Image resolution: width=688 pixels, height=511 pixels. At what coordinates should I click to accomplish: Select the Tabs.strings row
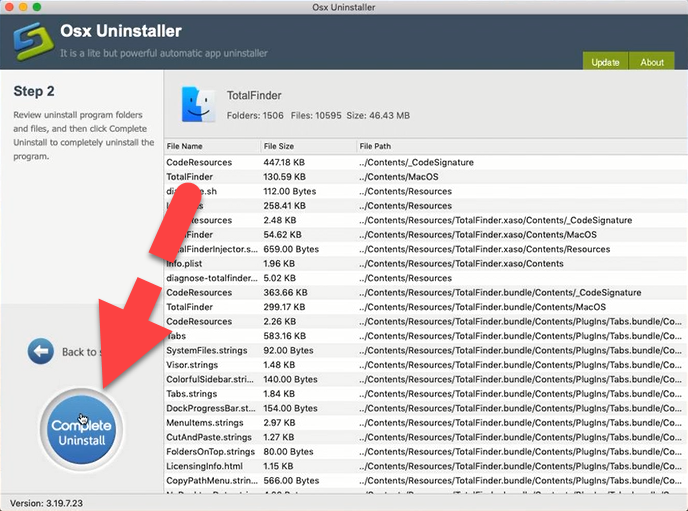[x=426, y=394]
